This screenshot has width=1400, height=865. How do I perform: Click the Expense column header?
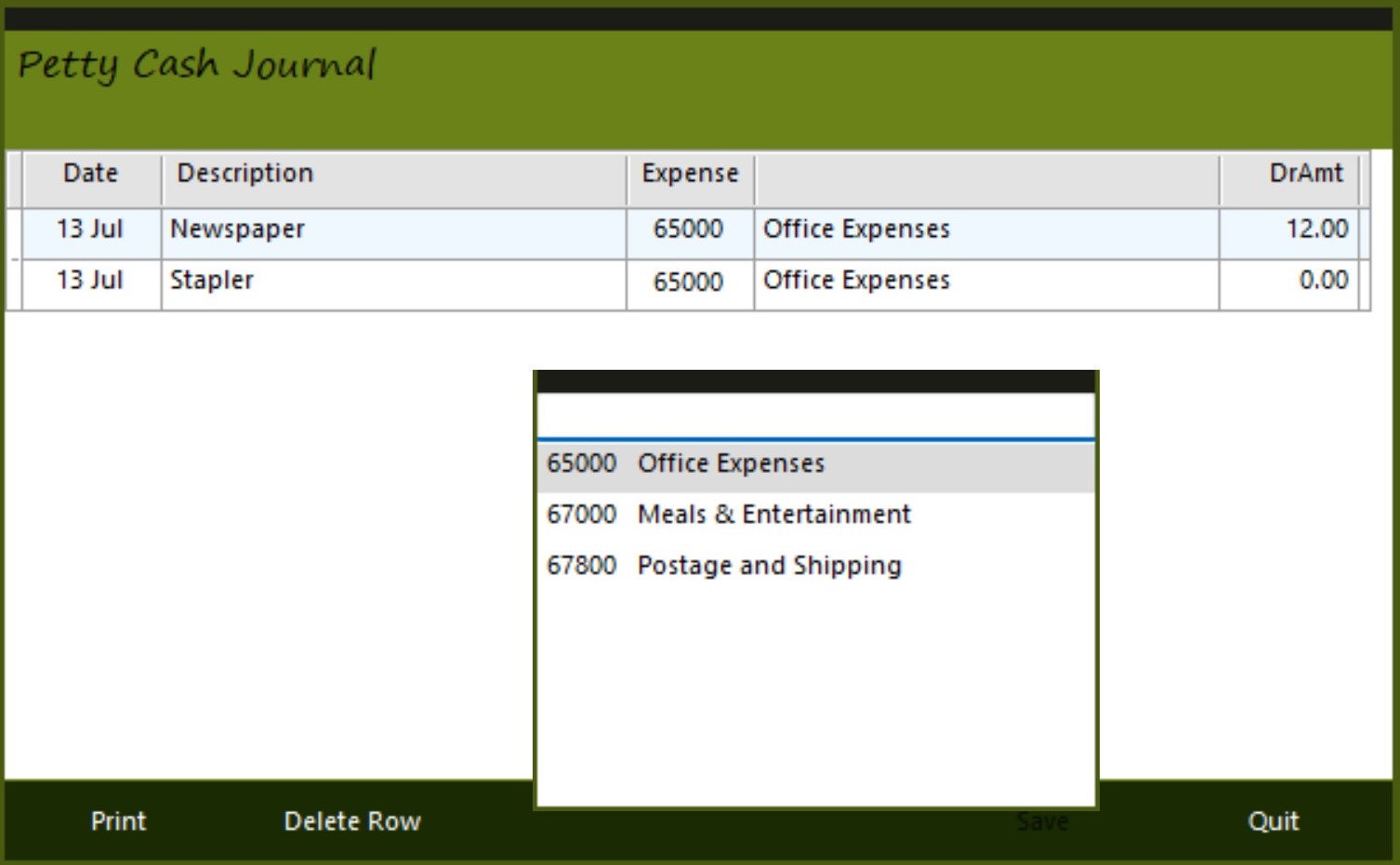coord(690,174)
